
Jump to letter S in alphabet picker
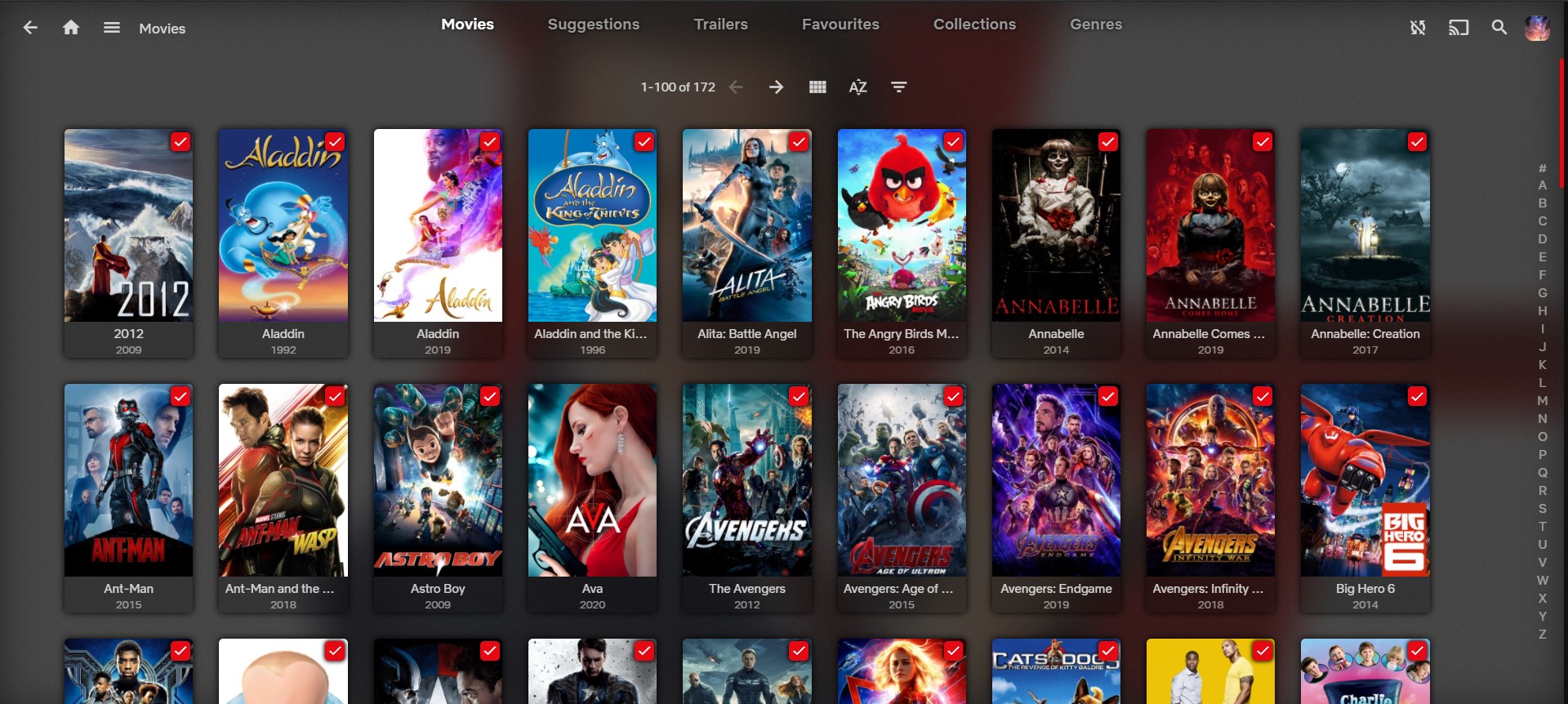(1543, 509)
